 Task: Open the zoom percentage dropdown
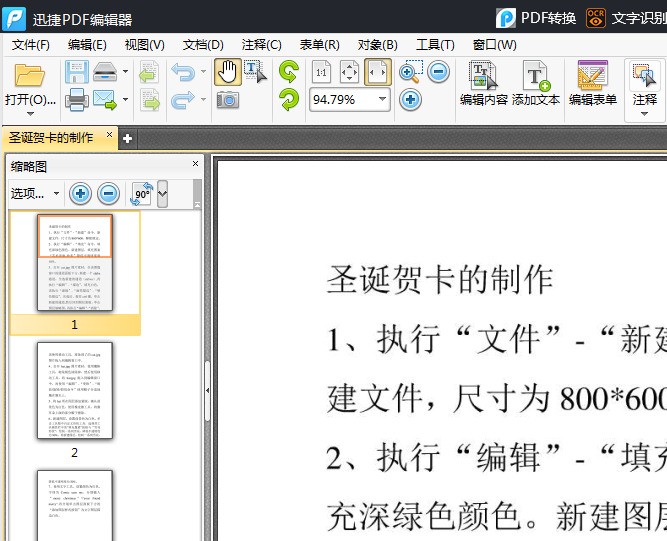click(382, 99)
